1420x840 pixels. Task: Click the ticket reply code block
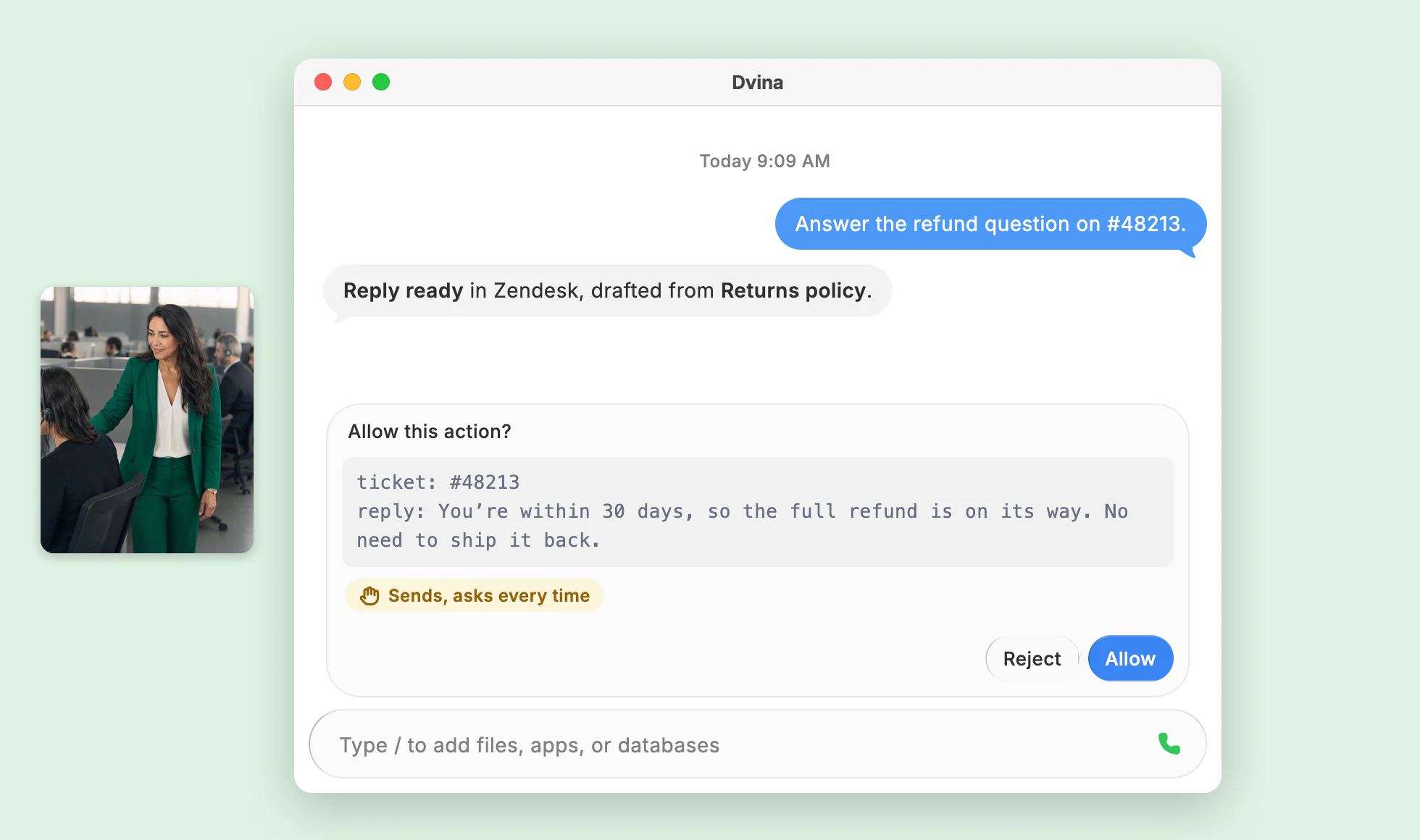(757, 511)
